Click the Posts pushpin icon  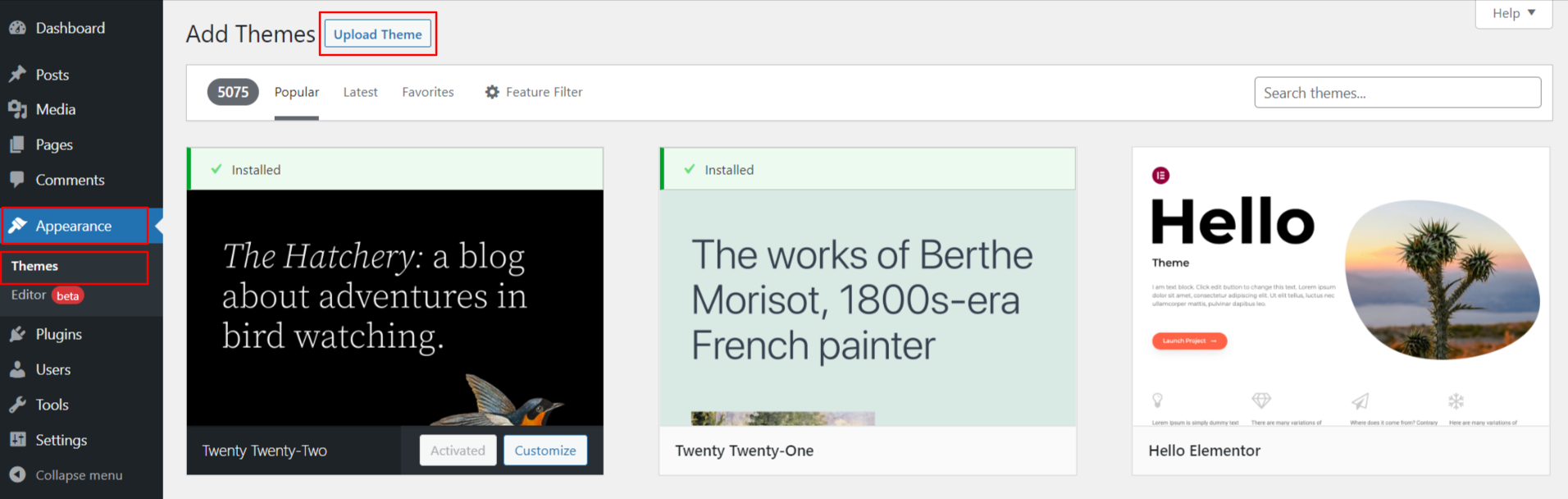click(x=17, y=75)
